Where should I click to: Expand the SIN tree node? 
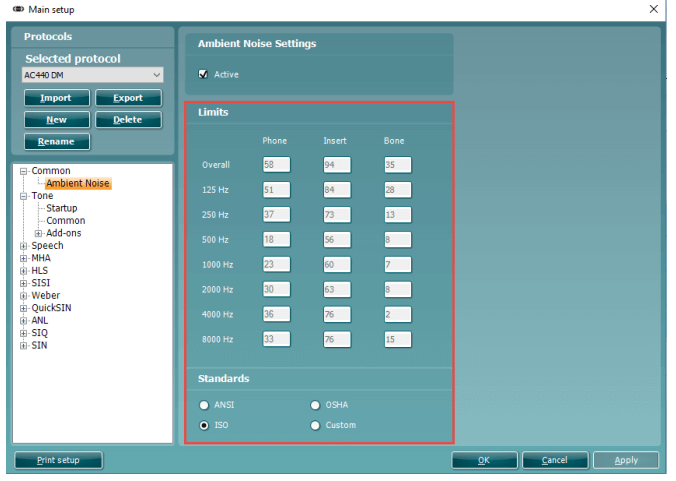click(x=24, y=346)
